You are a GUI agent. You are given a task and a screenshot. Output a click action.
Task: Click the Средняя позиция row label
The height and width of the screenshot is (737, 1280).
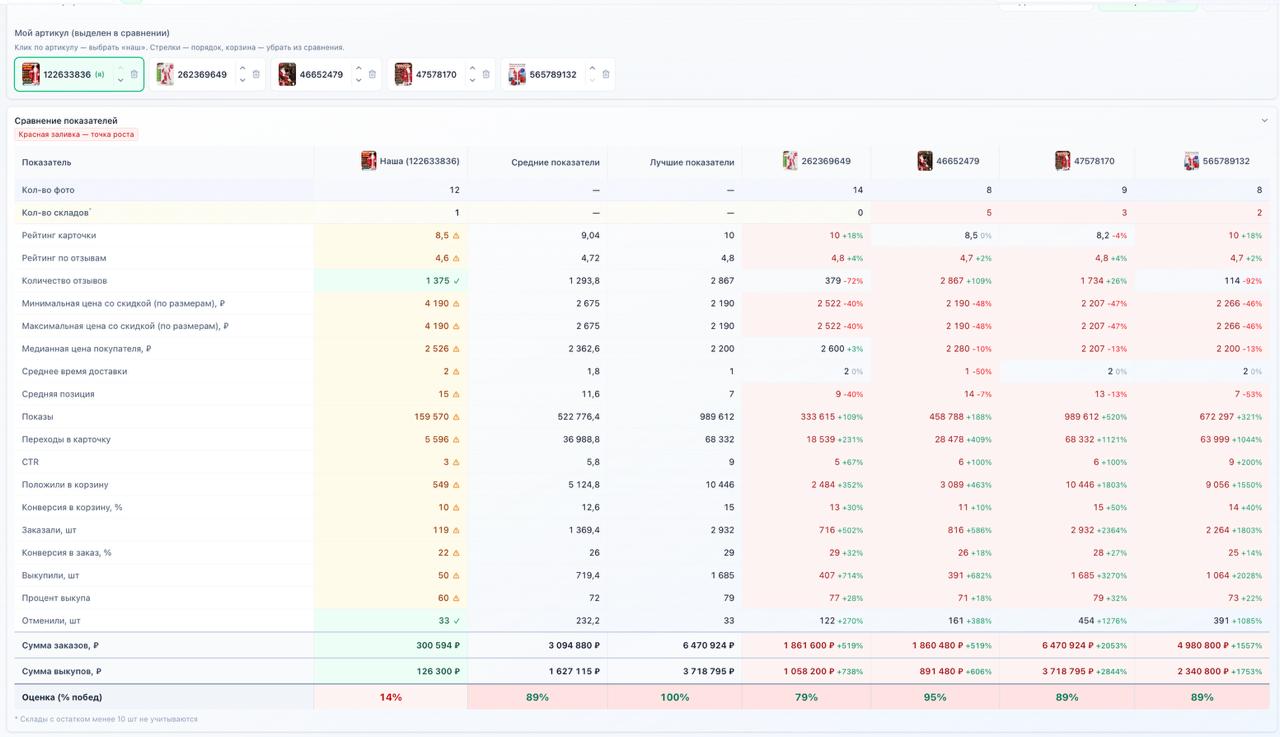pyautogui.click(x=58, y=394)
